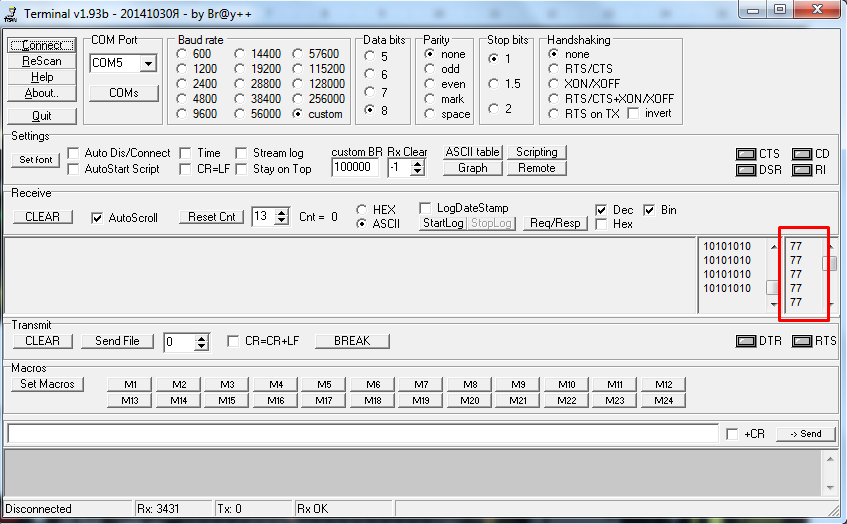
Task: Switch receive display to HEX
Action: pyautogui.click(x=362, y=210)
